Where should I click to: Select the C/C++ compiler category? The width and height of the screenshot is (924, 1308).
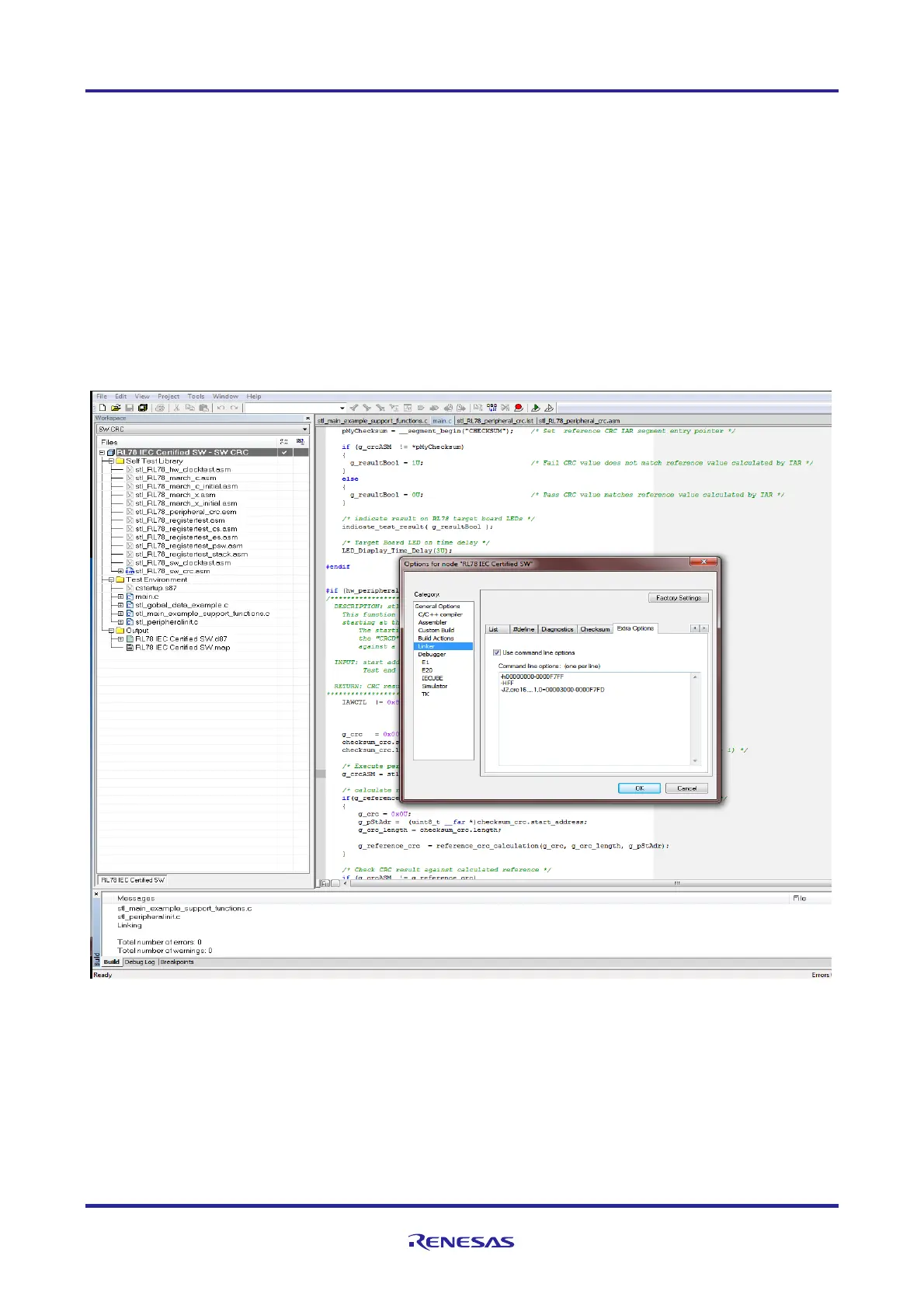[x=440, y=614]
